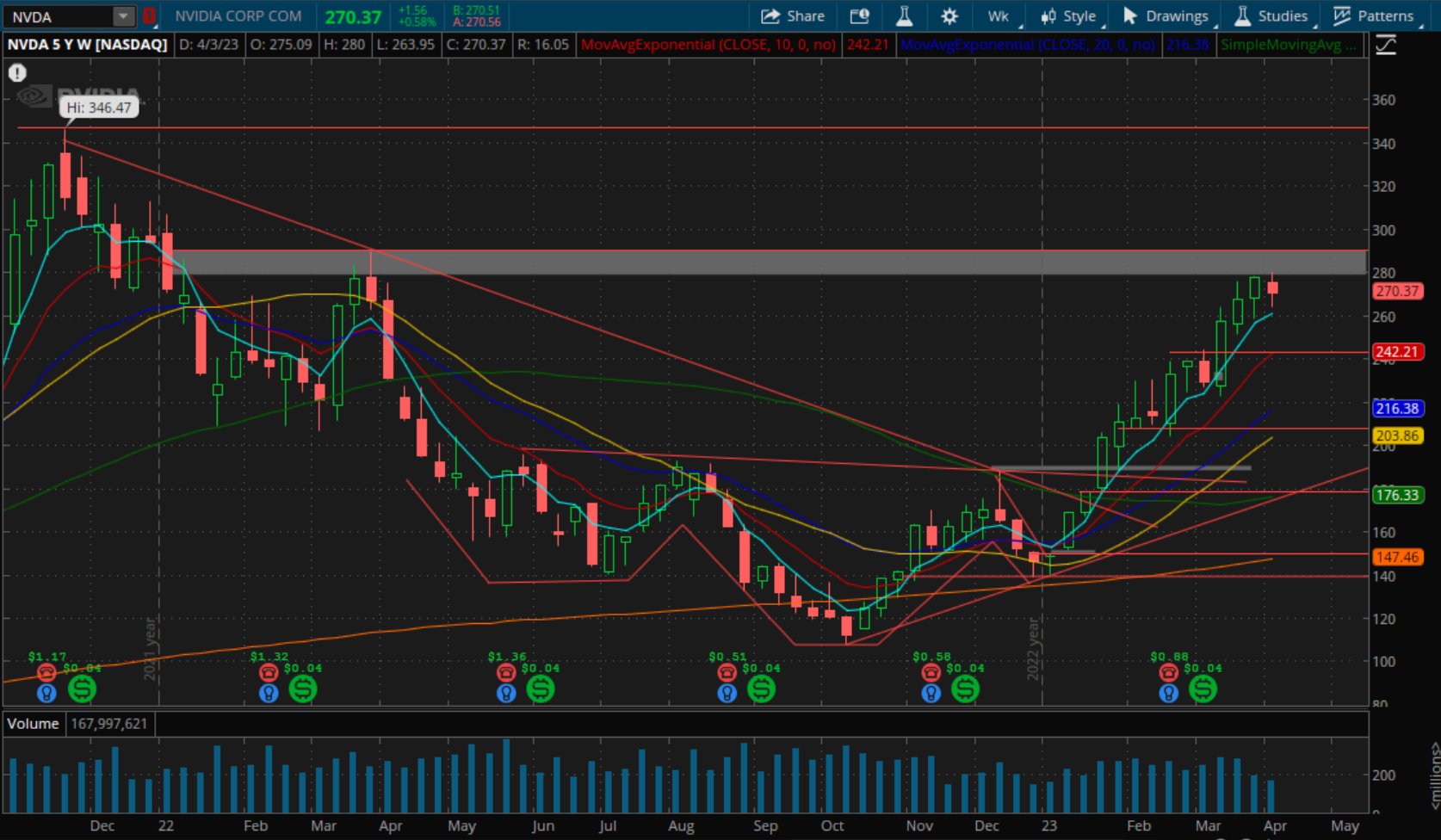1441x840 pixels.
Task: Click the 147.46 orange average price tag
Action: [x=1397, y=557]
